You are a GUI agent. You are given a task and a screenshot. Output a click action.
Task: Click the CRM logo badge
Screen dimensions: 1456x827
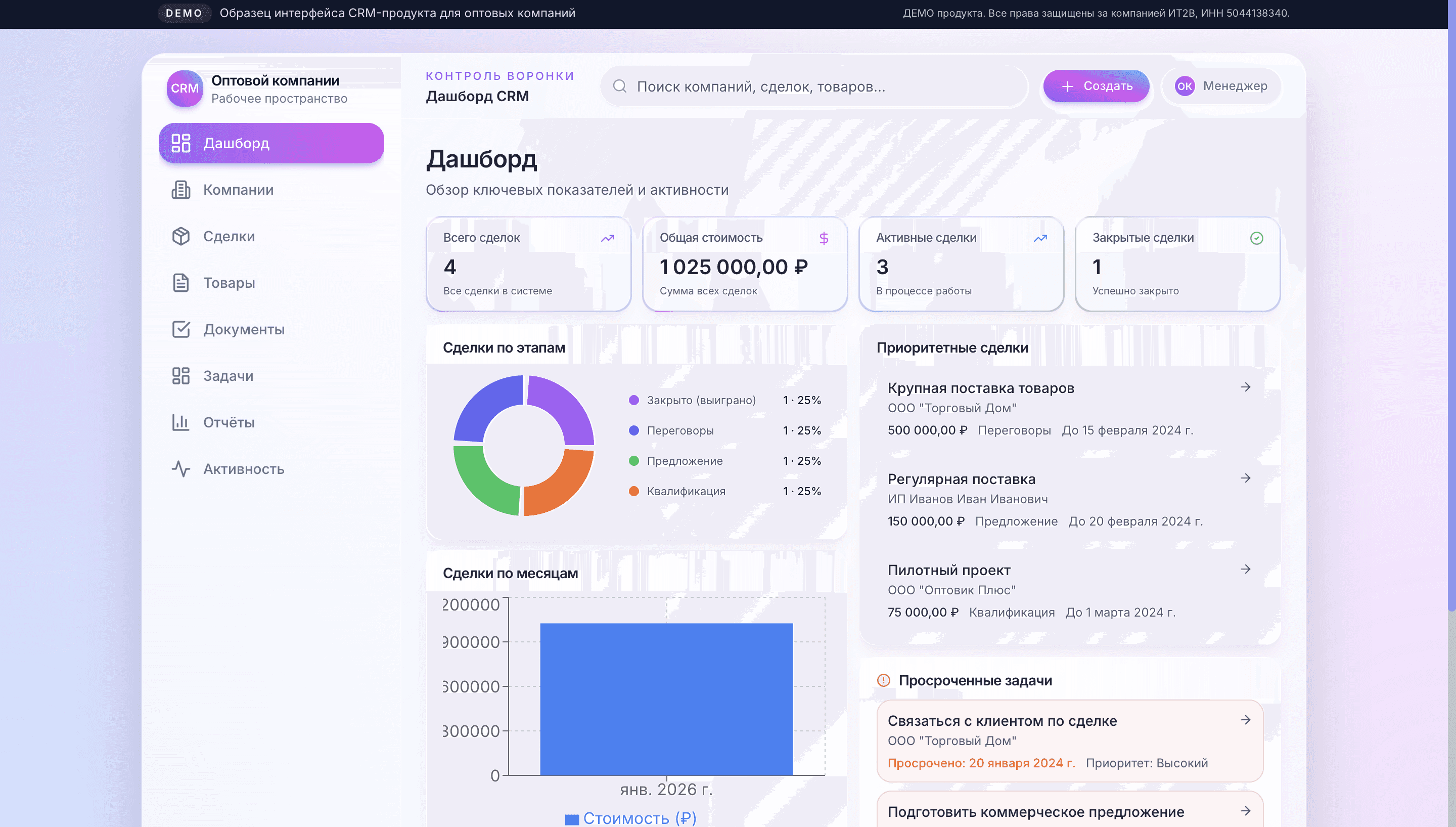tap(185, 89)
